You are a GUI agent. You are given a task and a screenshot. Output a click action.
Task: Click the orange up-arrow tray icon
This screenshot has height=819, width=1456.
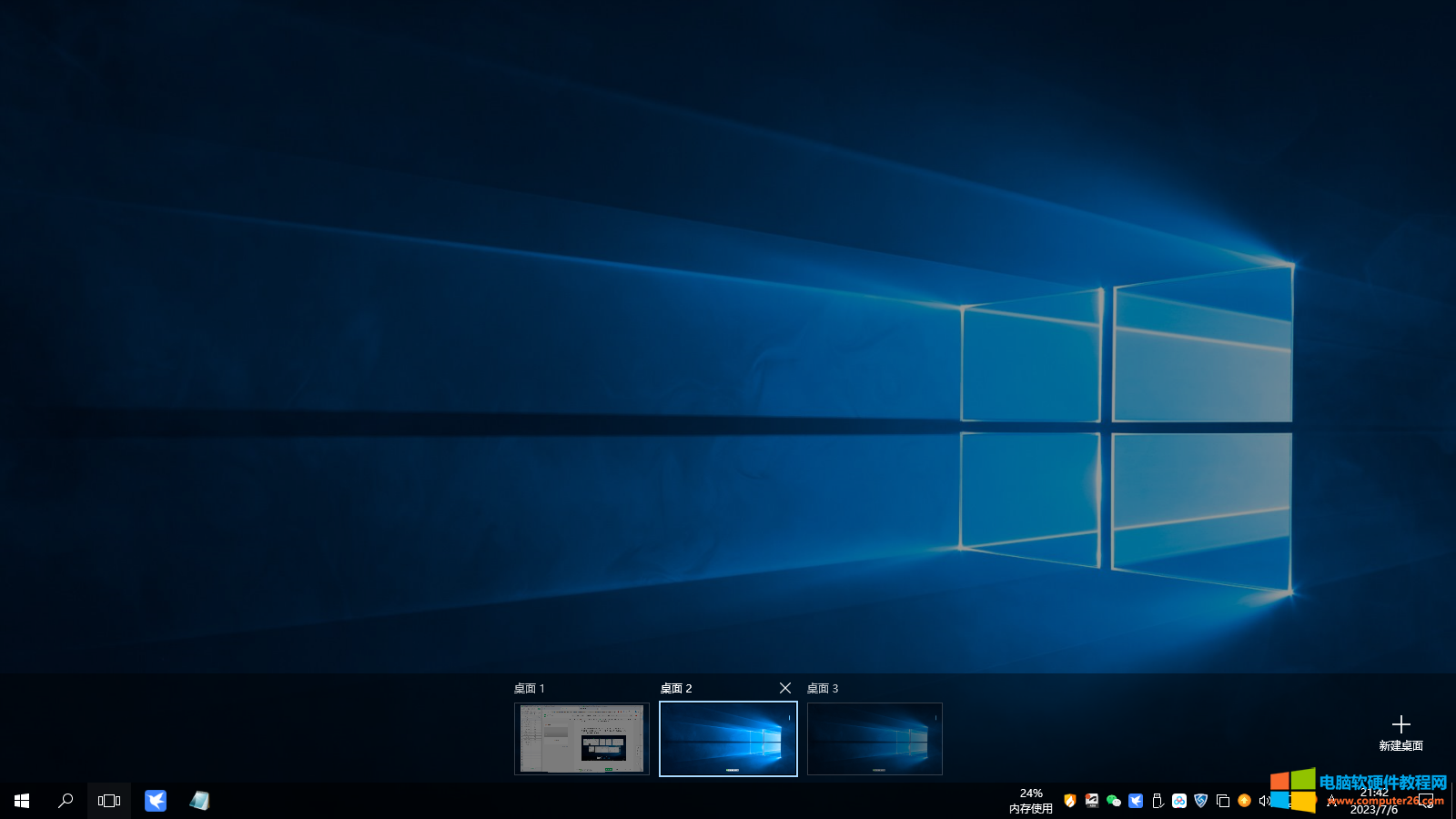[x=1244, y=801]
